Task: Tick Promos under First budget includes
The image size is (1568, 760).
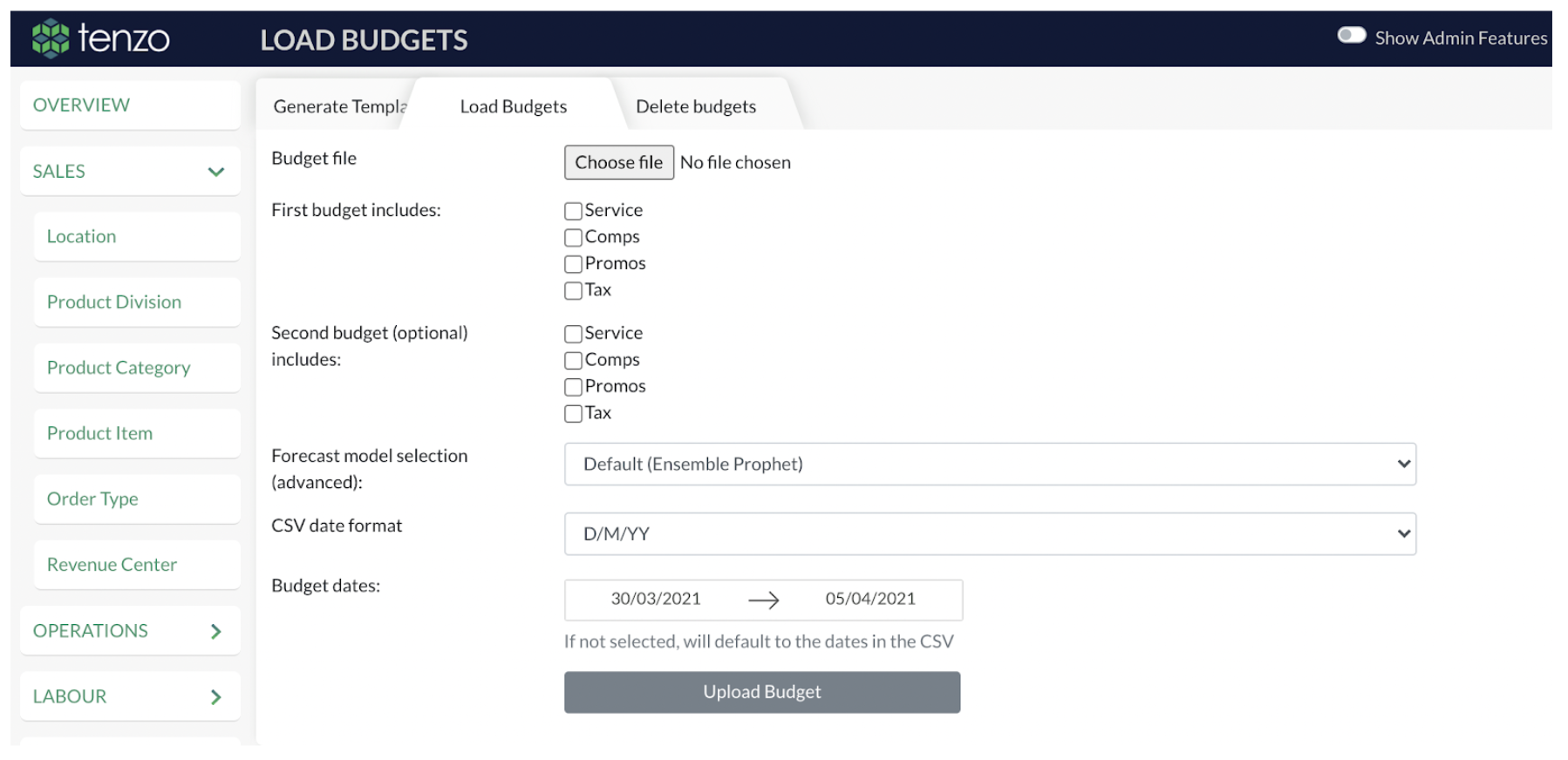Action: 573,264
